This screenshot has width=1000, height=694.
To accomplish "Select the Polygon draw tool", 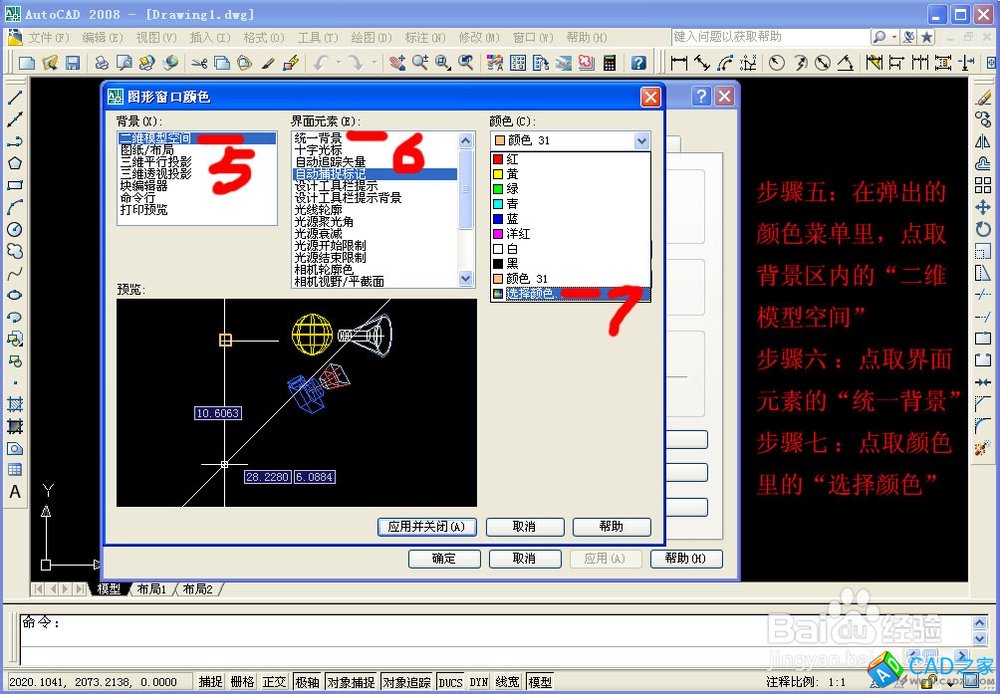I will (x=15, y=163).
